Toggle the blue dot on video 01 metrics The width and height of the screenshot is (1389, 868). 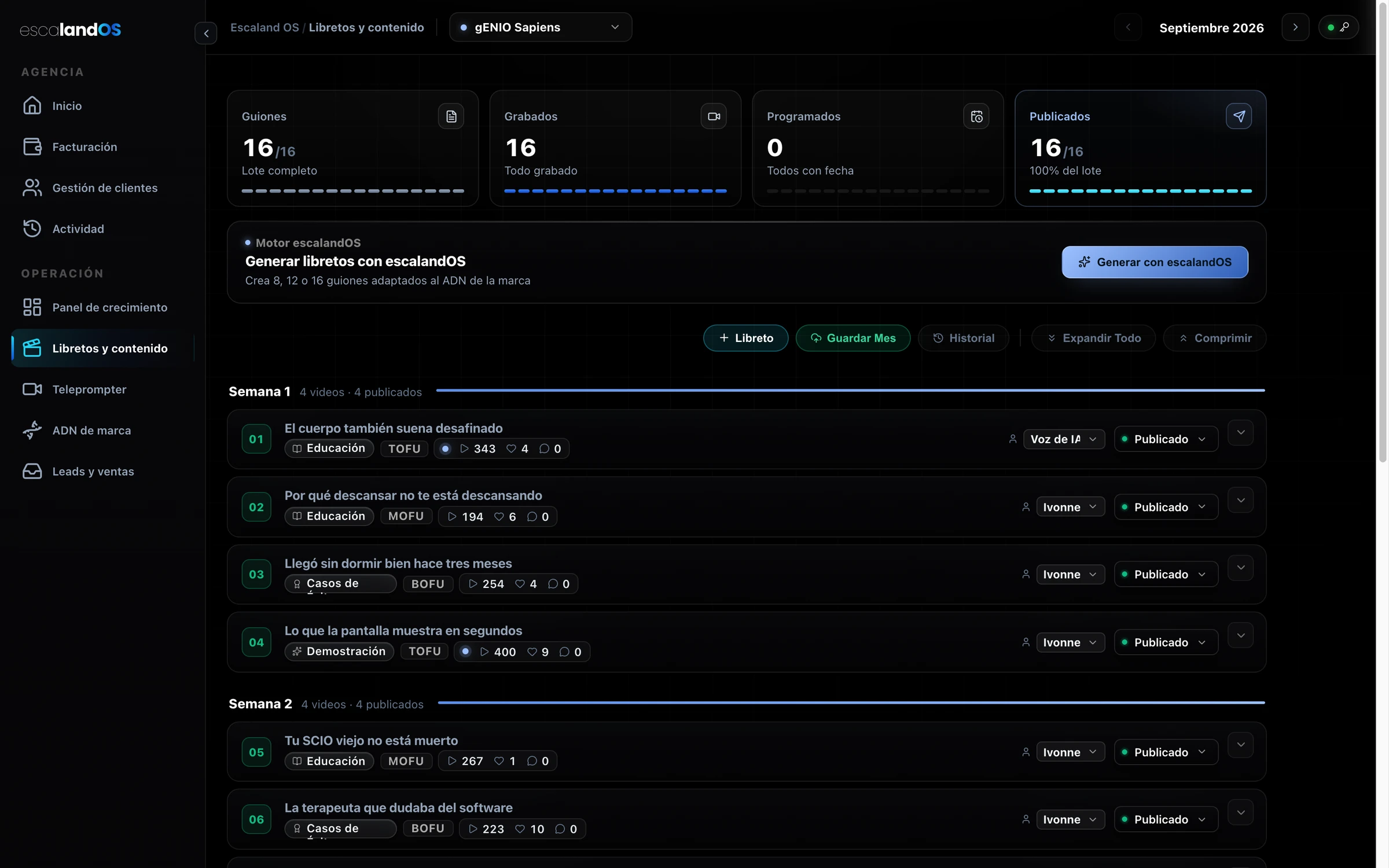tap(445, 448)
